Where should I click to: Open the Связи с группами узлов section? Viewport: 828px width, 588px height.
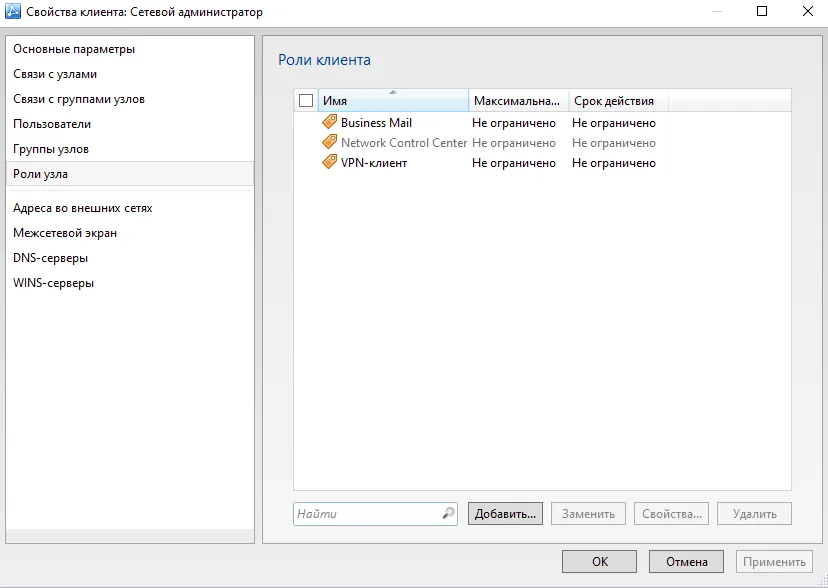pos(129,99)
